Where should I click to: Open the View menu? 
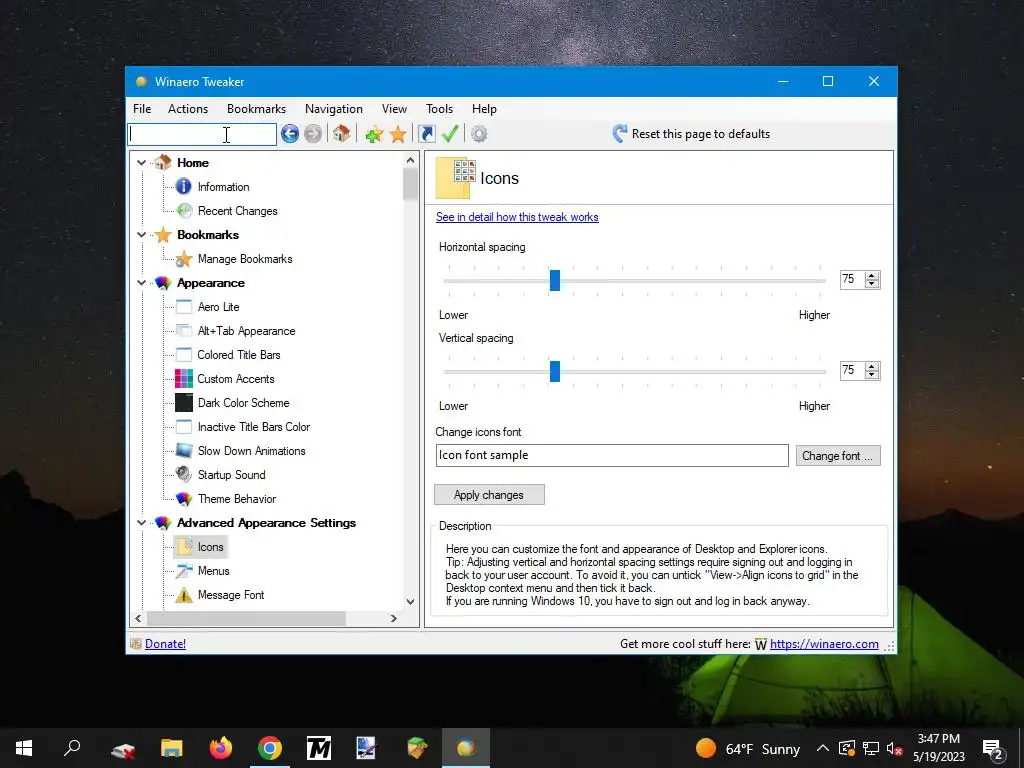click(394, 109)
